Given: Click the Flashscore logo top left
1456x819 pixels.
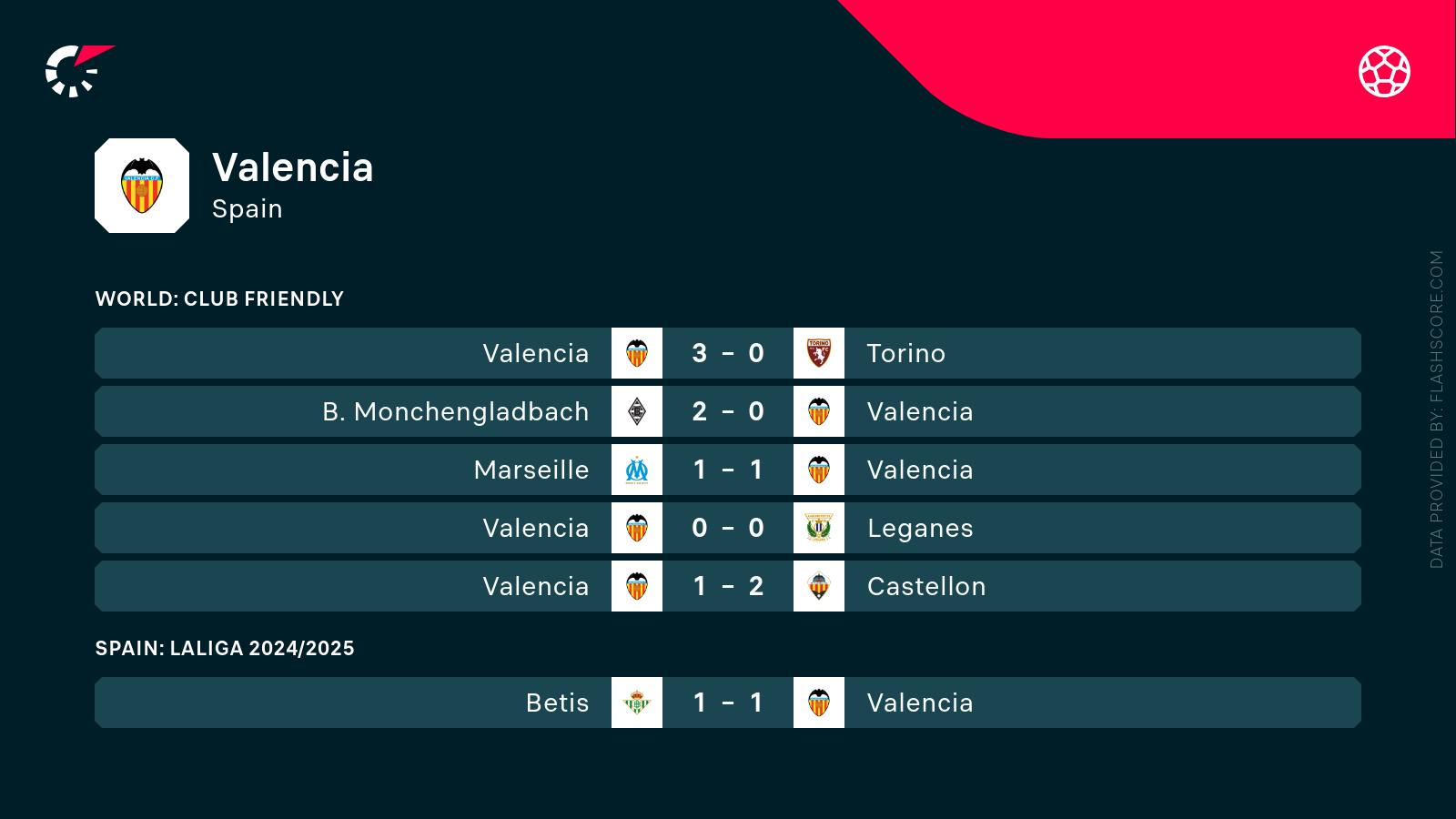Looking at the screenshot, I should 79,71.
